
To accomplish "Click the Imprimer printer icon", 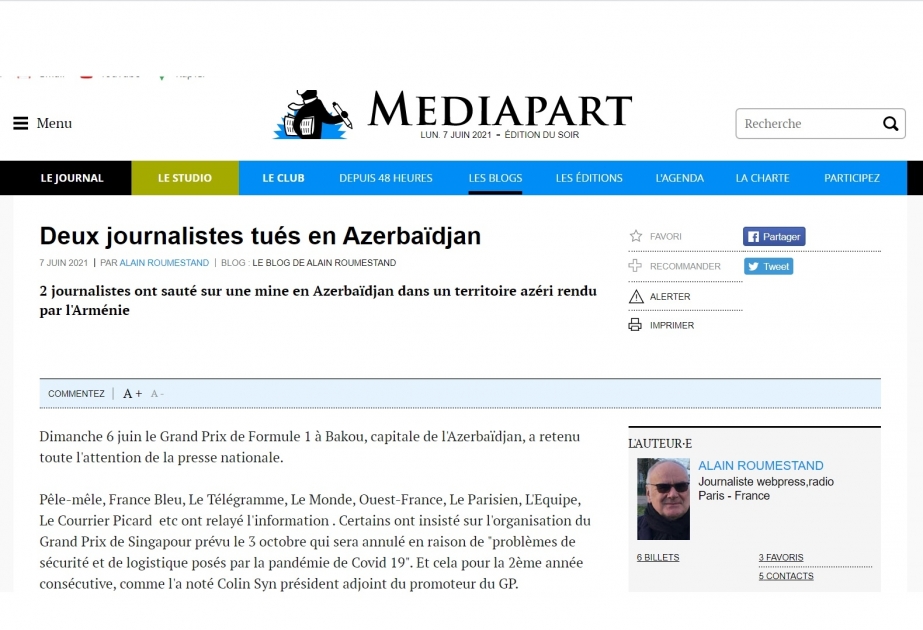I will click(635, 324).
